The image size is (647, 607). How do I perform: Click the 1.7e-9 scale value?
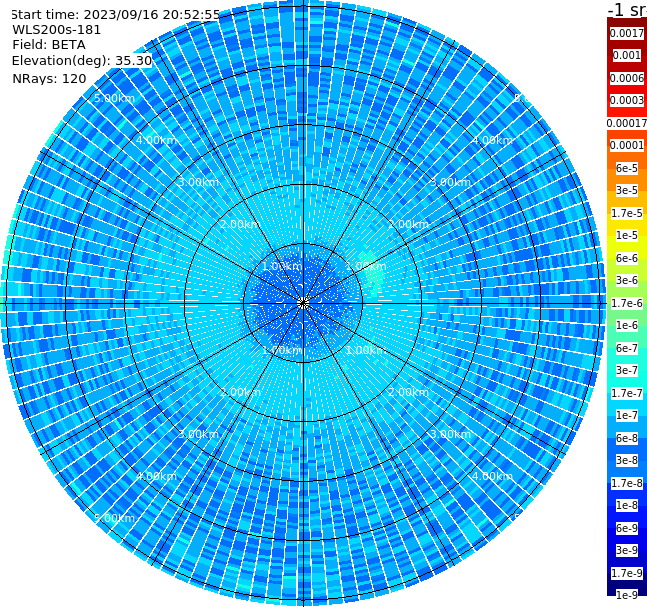[627, 573]
